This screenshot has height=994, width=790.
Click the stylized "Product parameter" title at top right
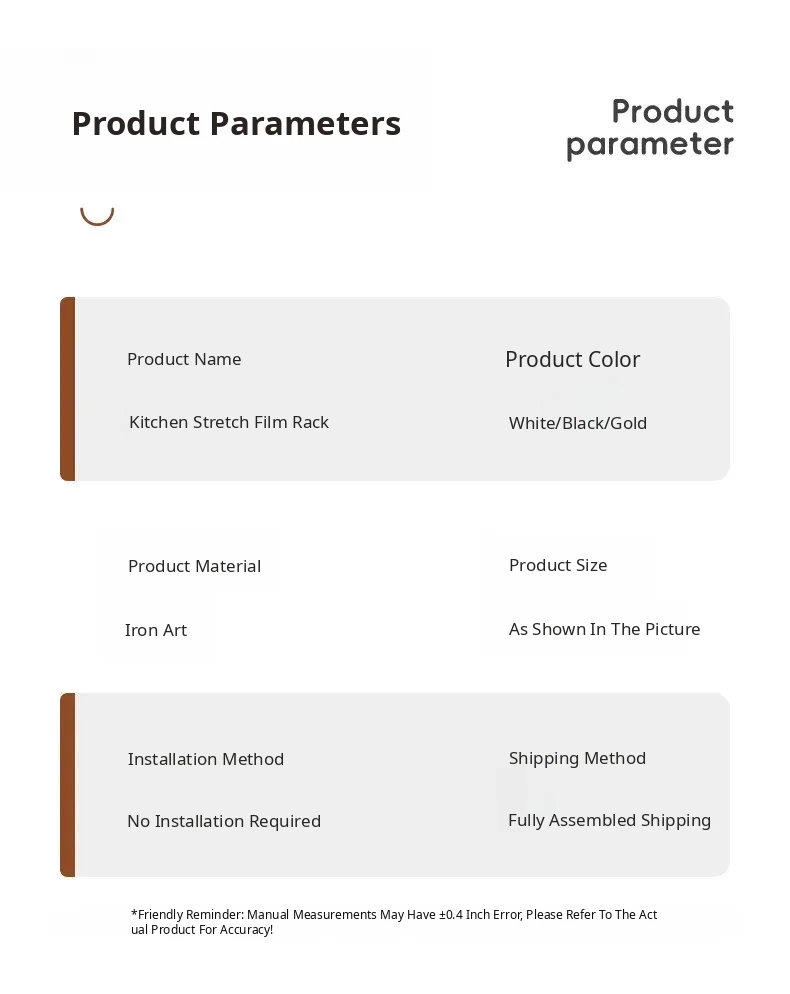point(651,128)
